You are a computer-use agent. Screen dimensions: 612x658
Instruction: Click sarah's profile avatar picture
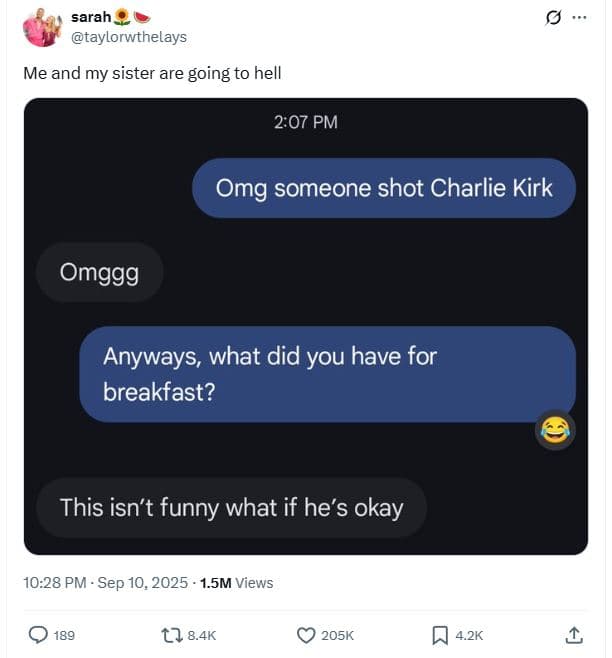coord(42,27)
